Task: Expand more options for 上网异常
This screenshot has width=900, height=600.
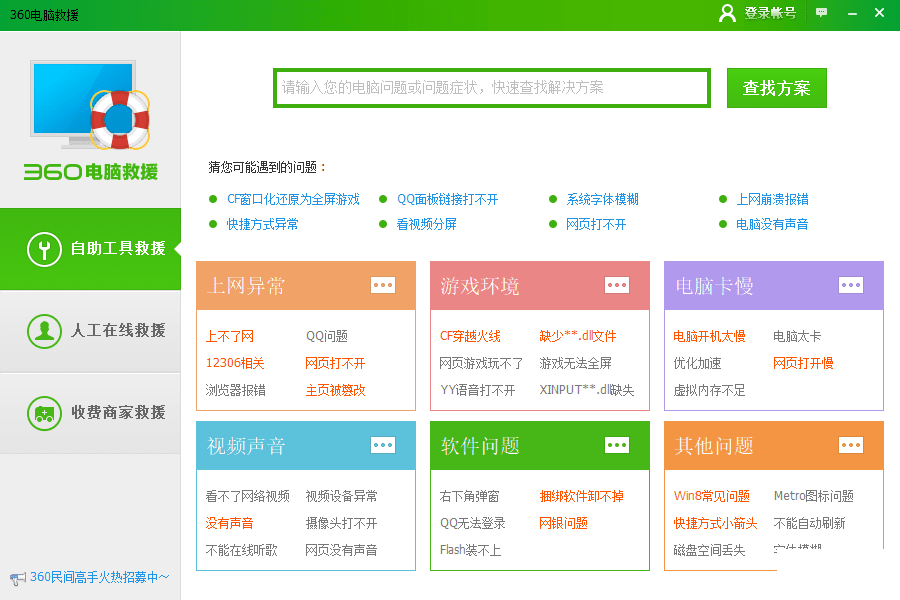Action: [x=383, y=285]
